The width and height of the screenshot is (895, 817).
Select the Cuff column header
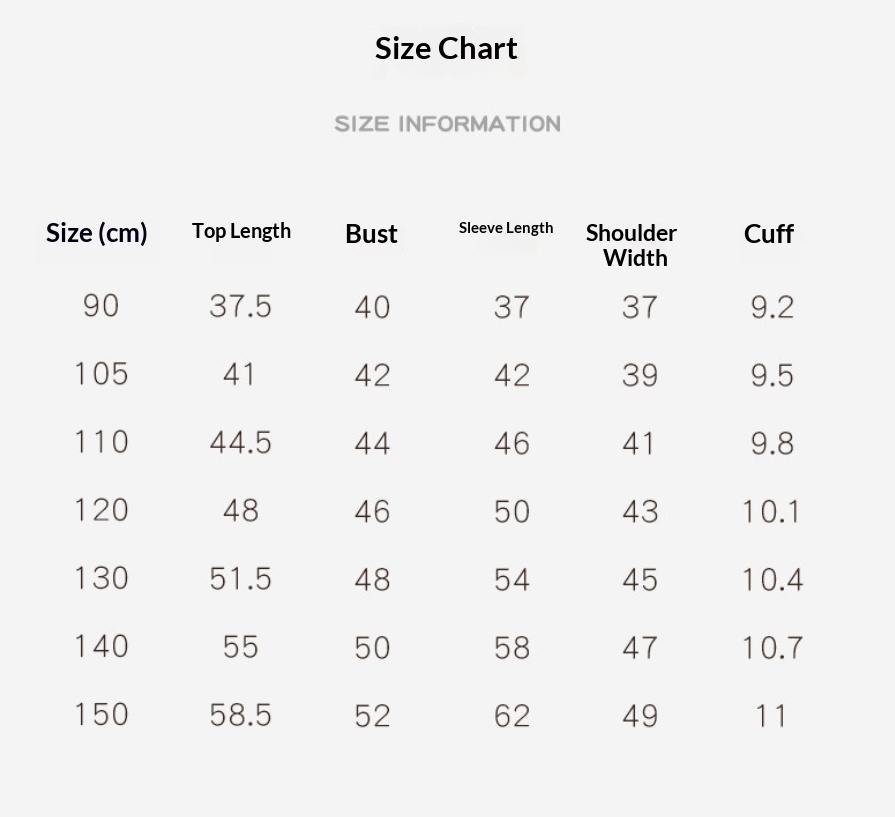tap(768, 234)
